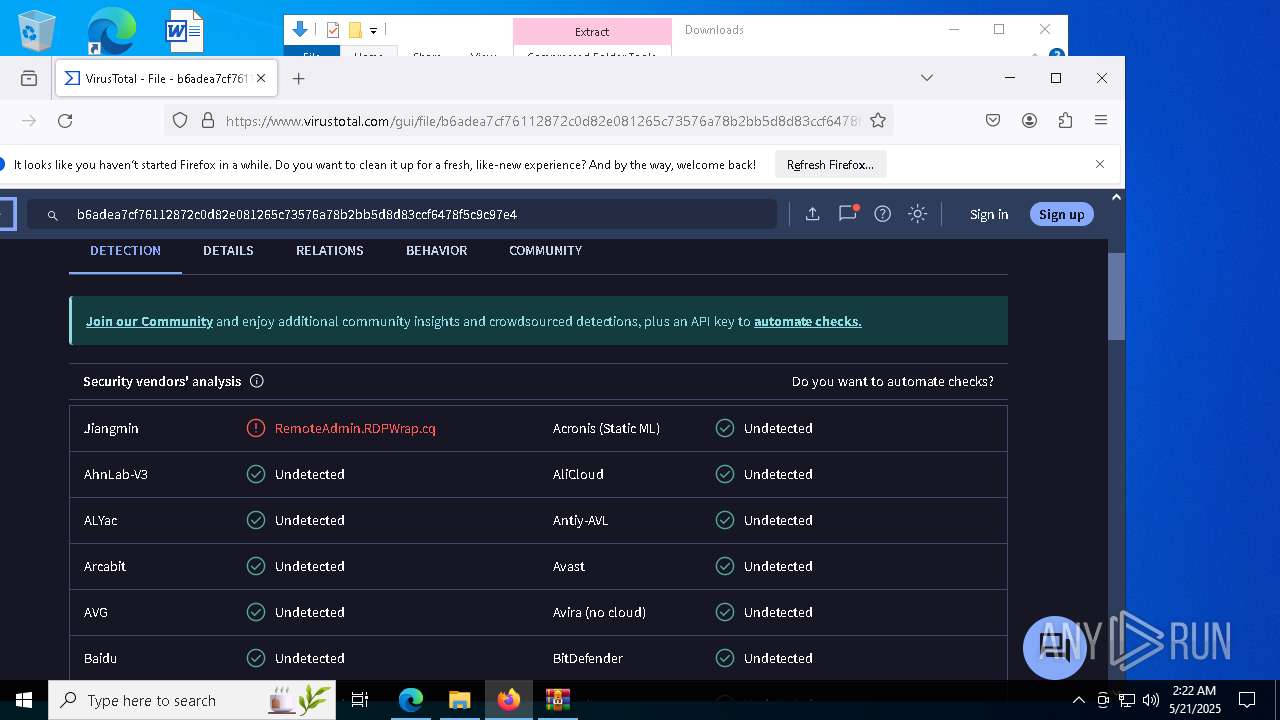The image size is (1280, 720).
Task: Click the Antiy-AVL vendor name
Action: coord(580,520)
